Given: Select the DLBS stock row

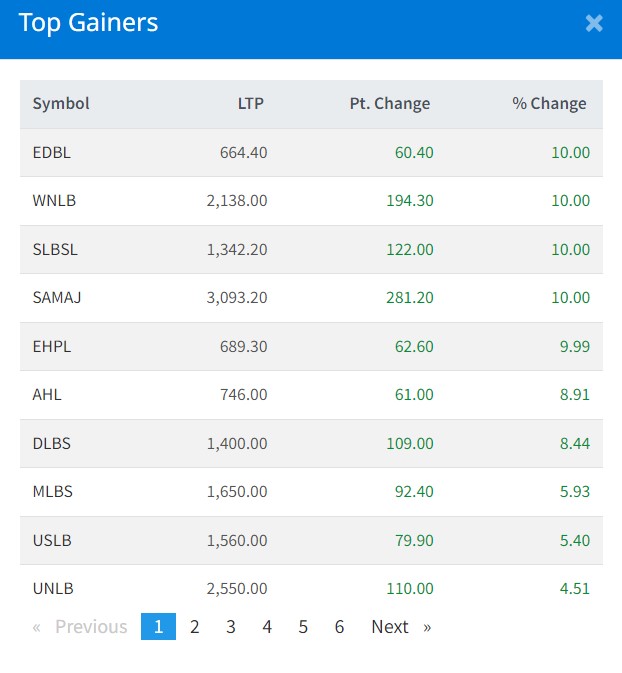Looking at the screenshot, I should 52,443.
